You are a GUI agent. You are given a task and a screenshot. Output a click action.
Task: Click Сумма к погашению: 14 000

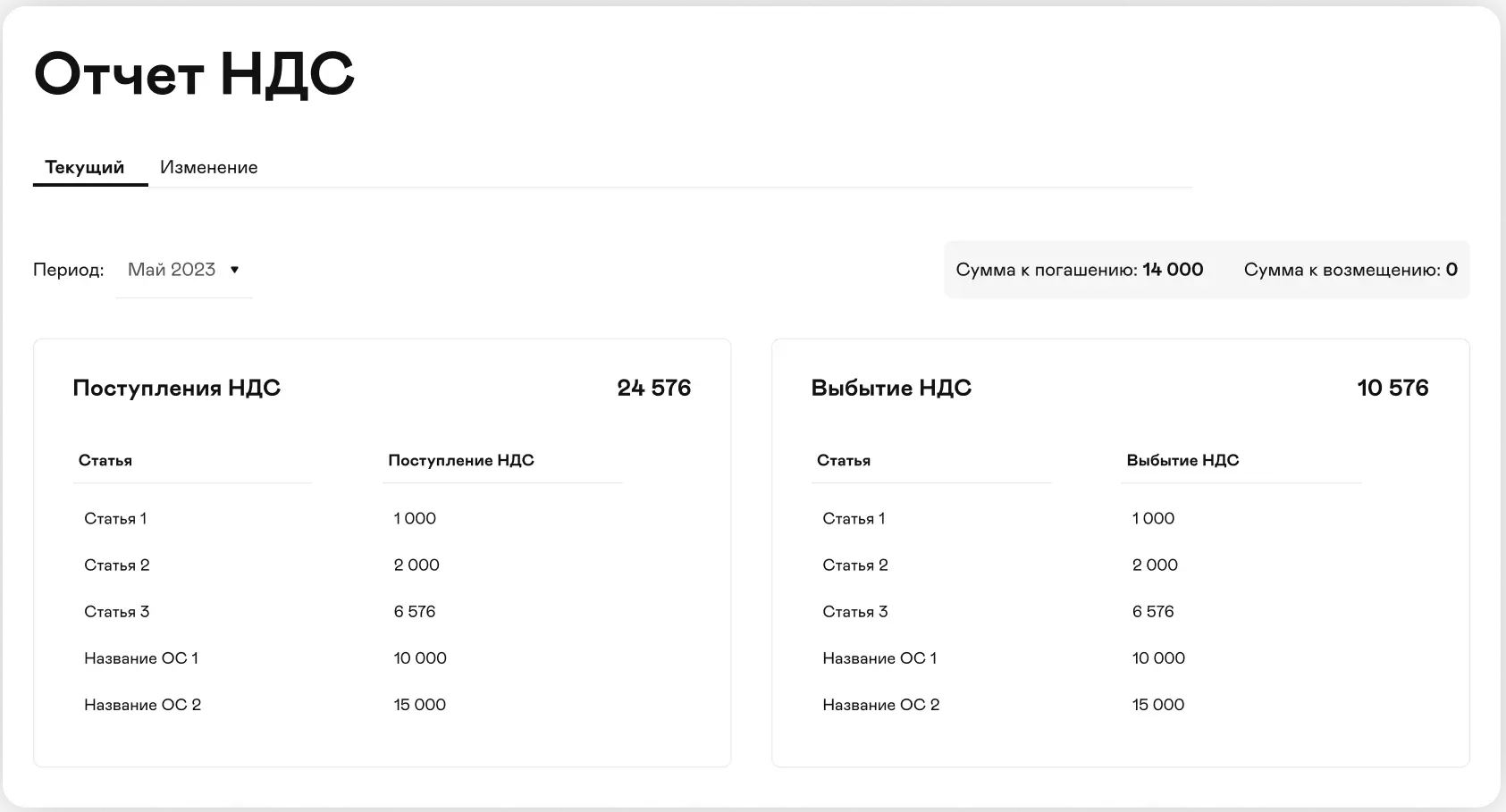(x=1080, y=270)
